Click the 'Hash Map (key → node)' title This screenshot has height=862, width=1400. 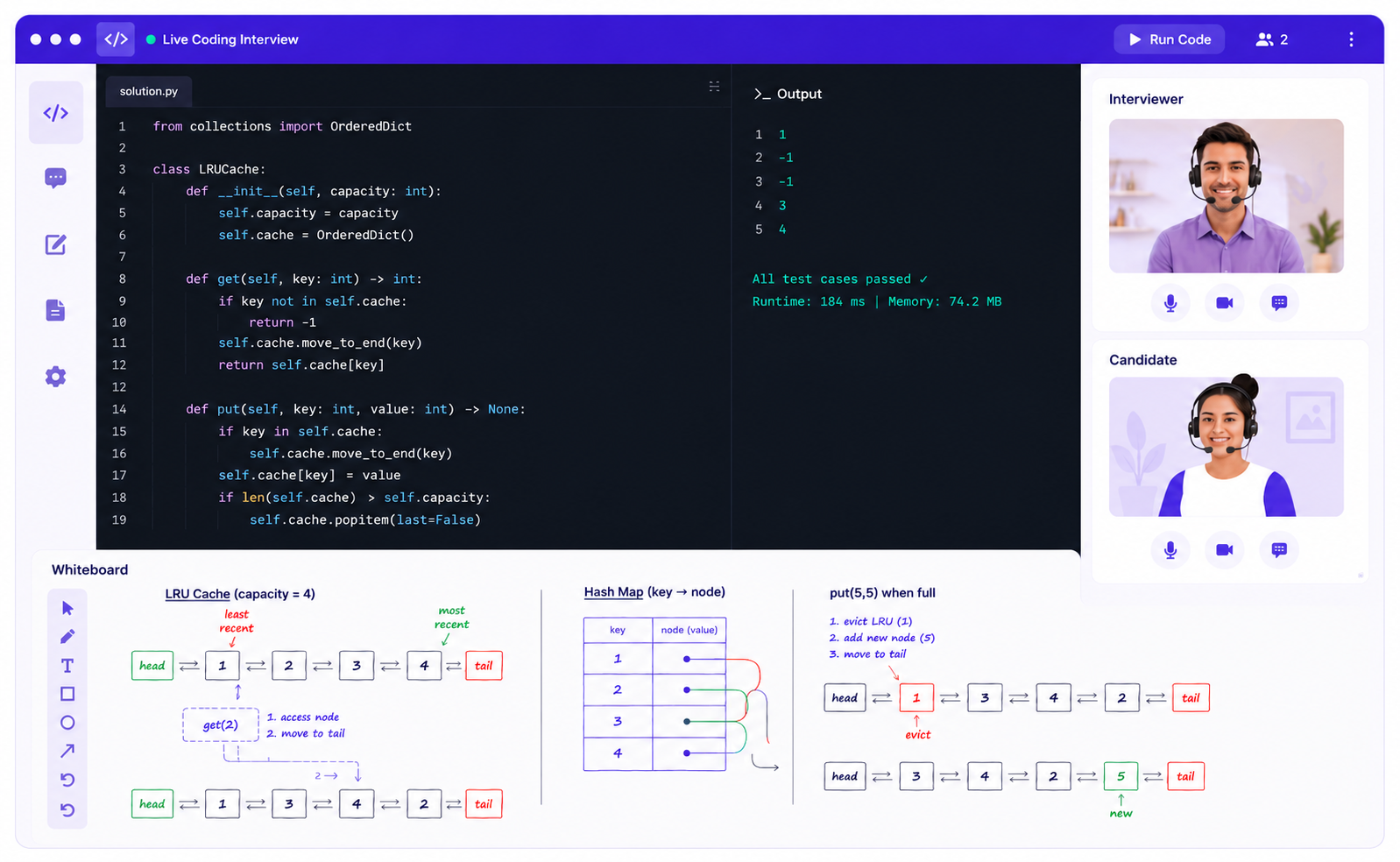pyautogui.click(x=654, y=592)
